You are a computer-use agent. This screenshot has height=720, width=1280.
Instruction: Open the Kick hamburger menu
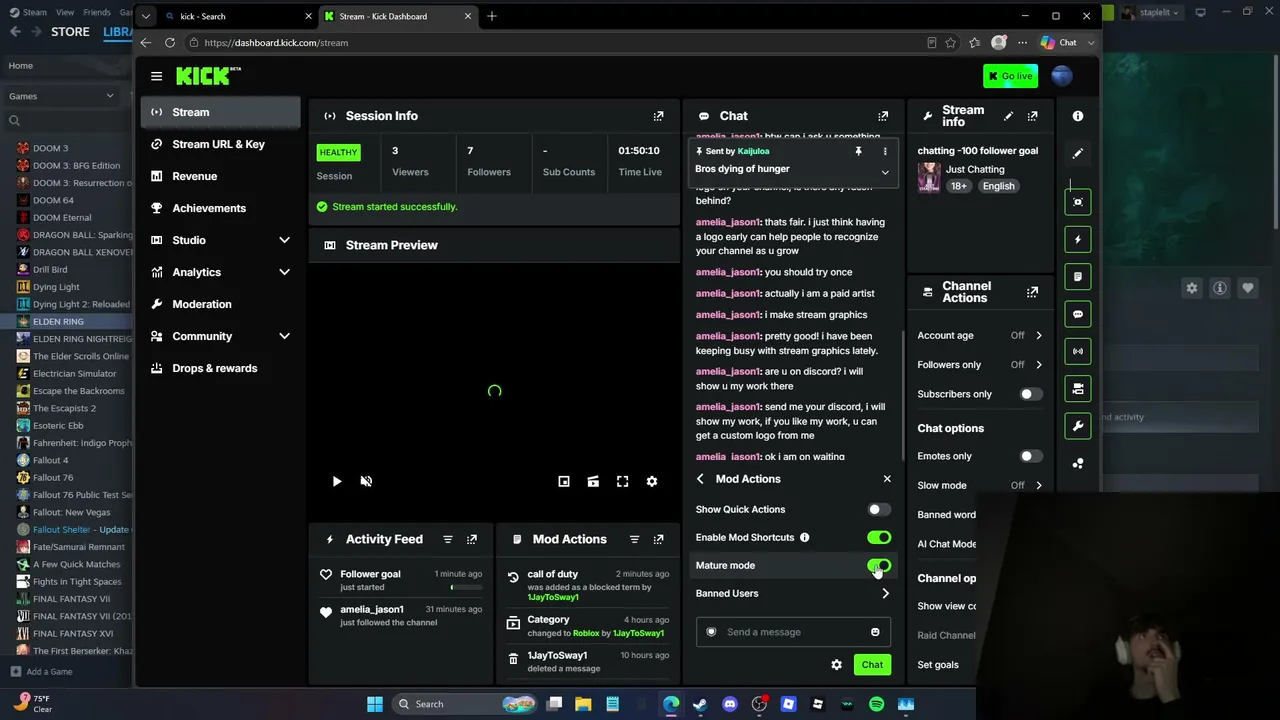point(156,76)
